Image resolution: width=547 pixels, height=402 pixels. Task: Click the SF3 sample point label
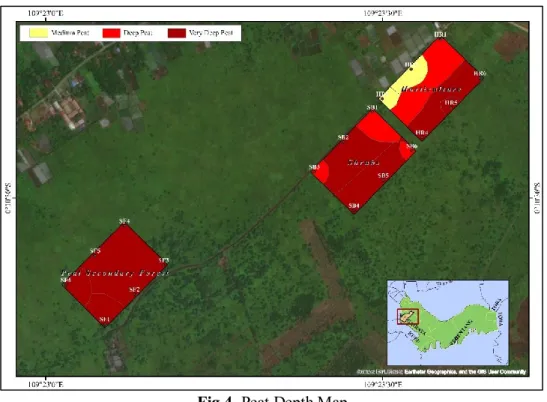[x=164, y=260]
